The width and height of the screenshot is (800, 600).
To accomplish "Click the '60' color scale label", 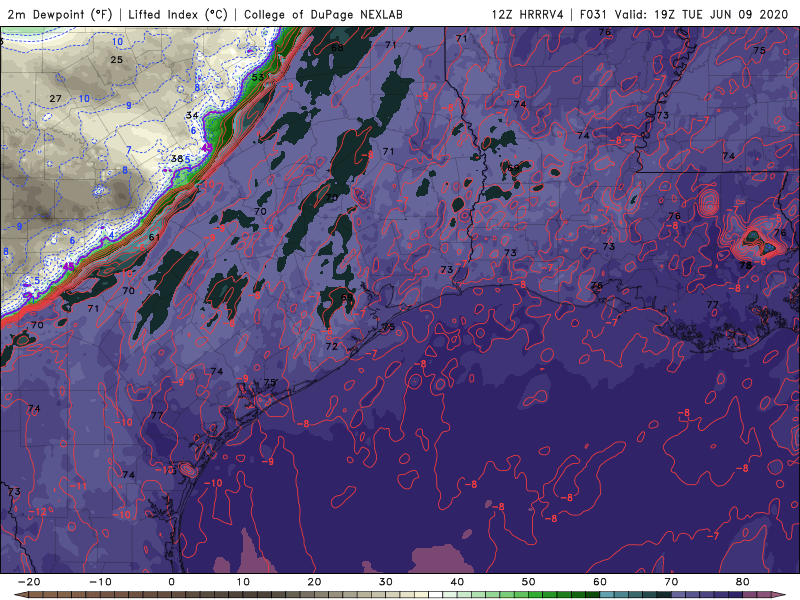I will (x=600, y=582).
